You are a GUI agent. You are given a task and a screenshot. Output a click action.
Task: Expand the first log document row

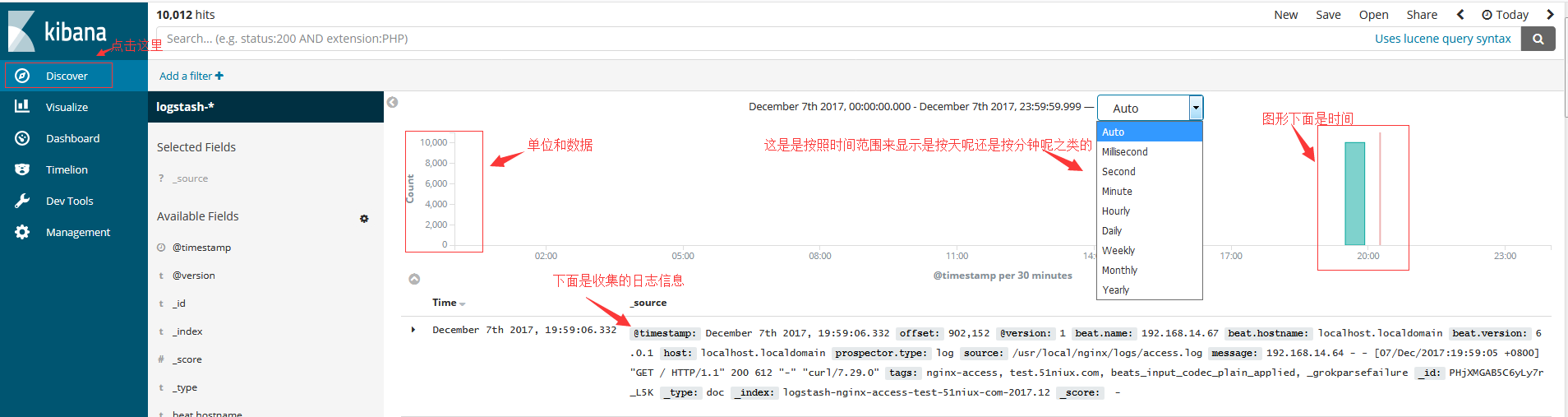point(413,330)
